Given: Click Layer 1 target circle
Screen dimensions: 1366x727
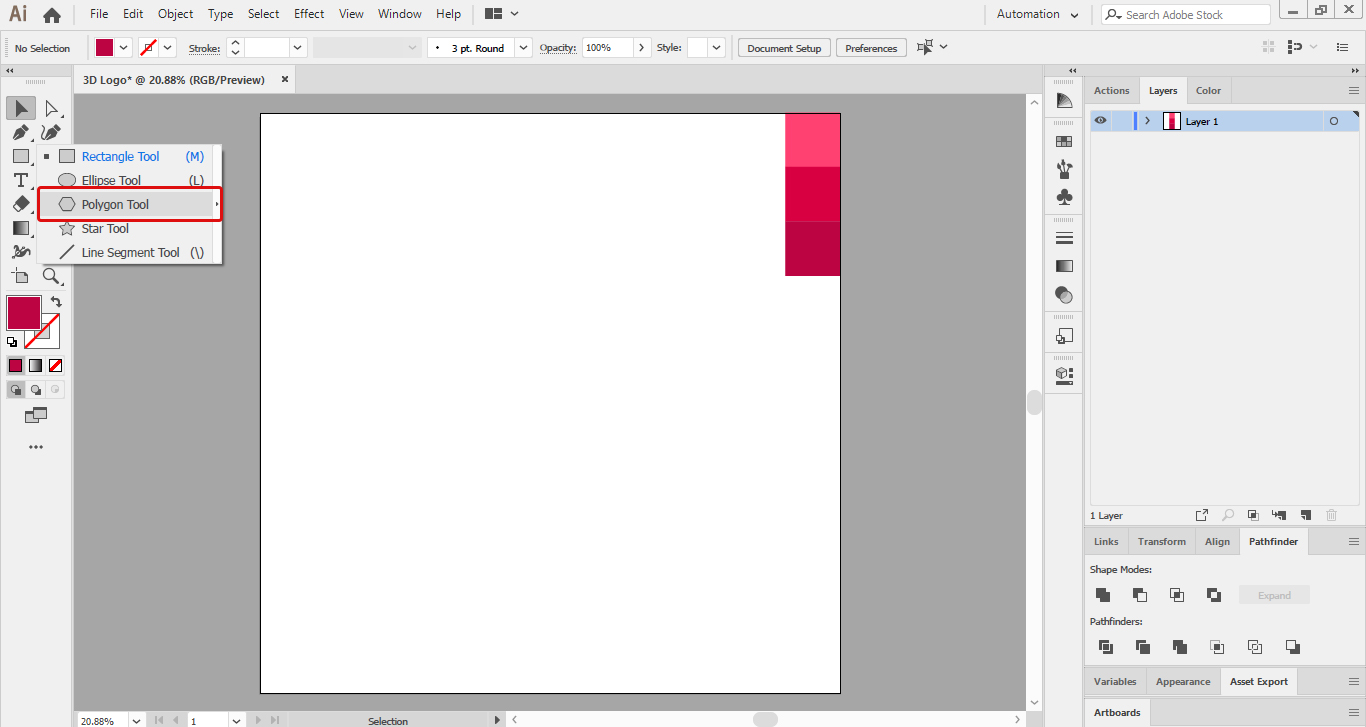Looking at the screenshot, I should (x=1333, y=121).
